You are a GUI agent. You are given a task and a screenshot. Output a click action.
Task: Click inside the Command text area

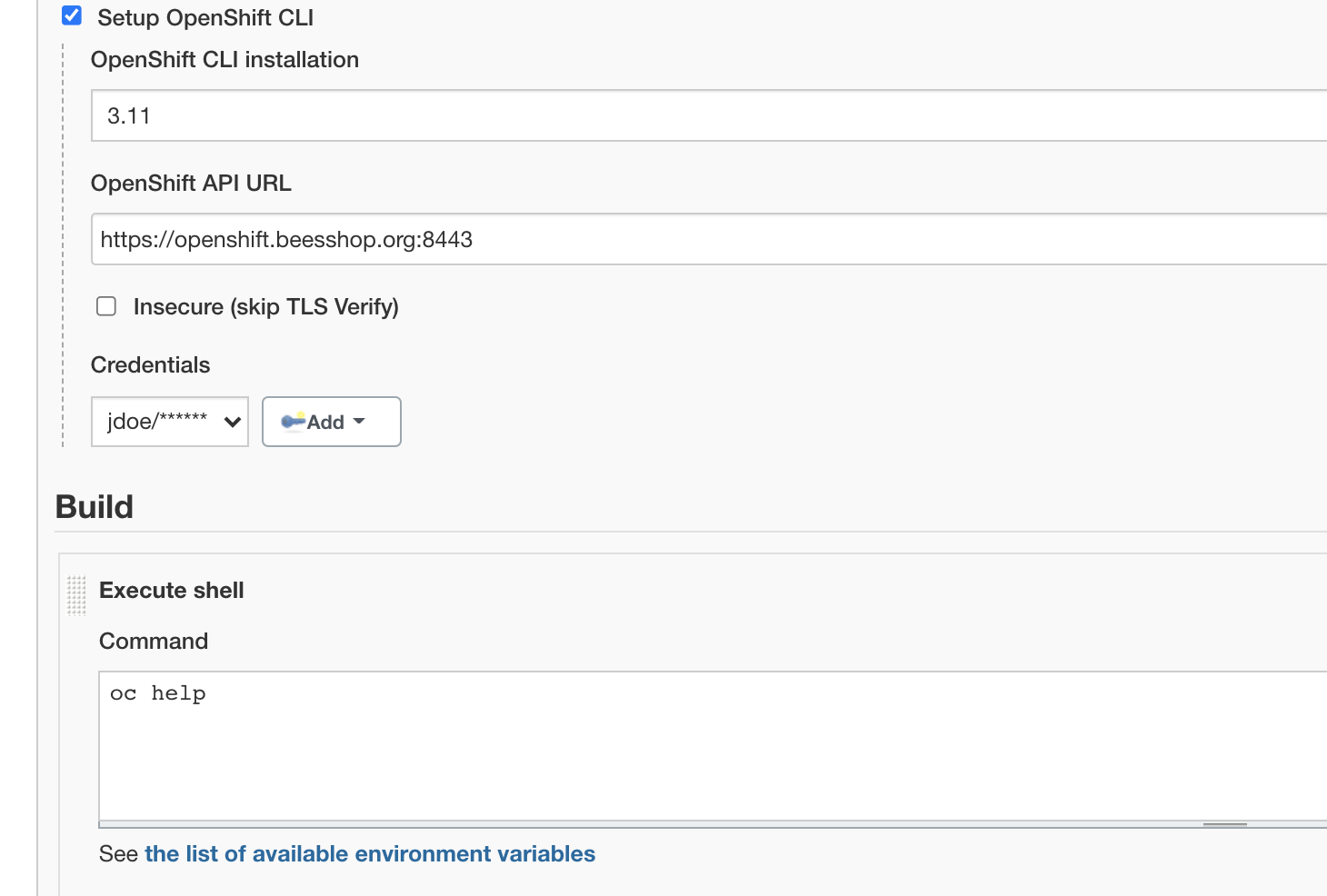click(x=713, y=745)
